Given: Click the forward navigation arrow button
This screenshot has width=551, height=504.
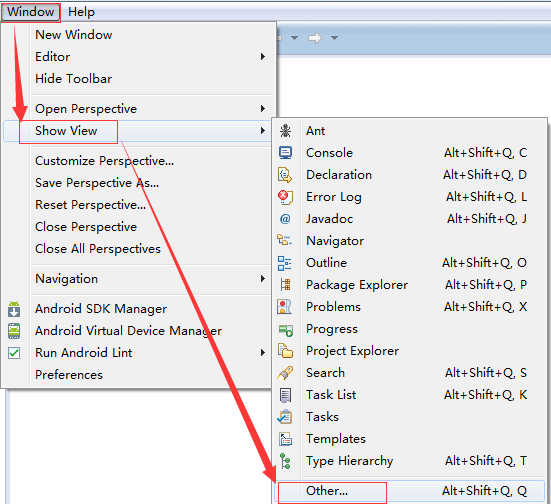Looking at the screenshot, I should point(315,38).
